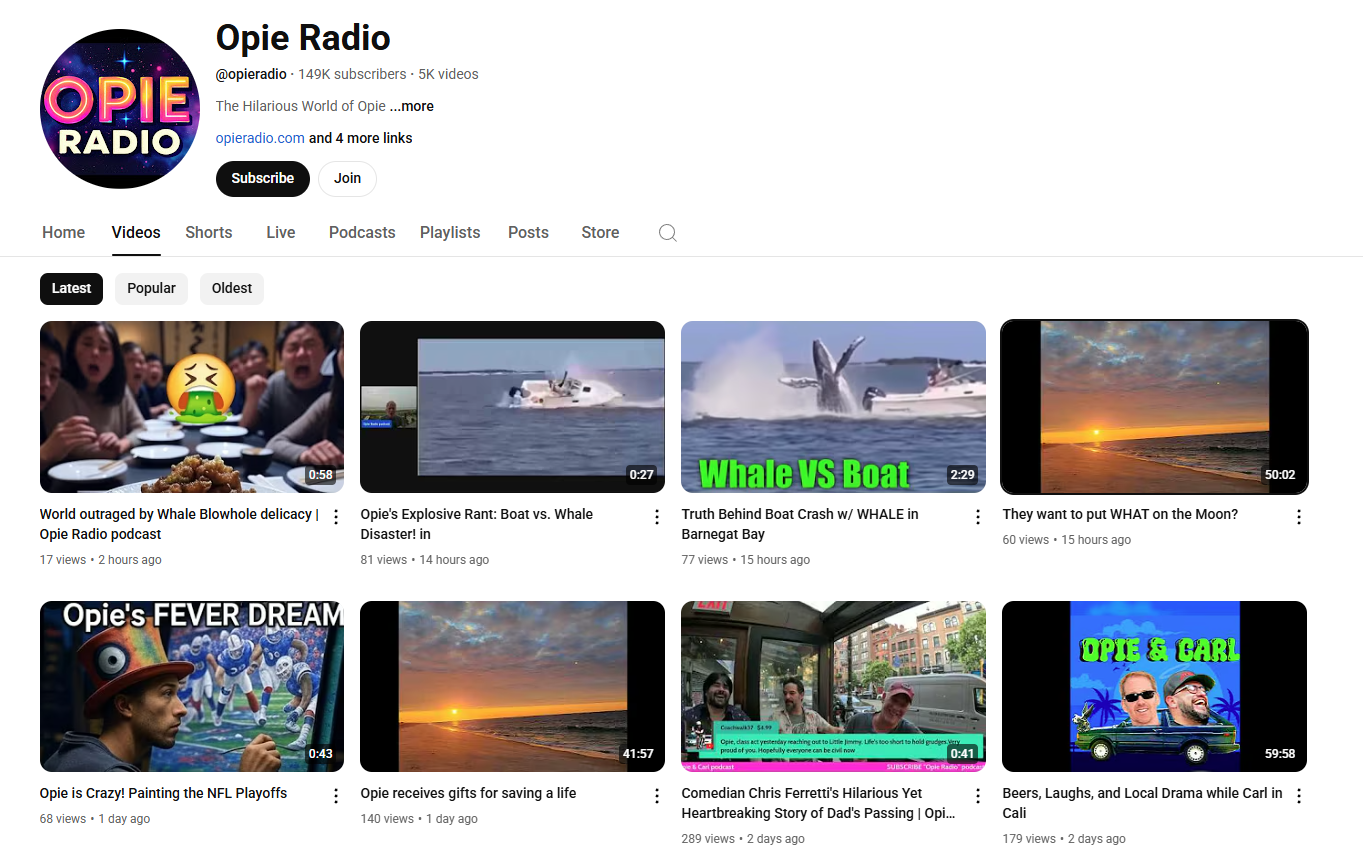Image resolution: width=1363 pixels, height=853 pixels.
Task: Open options menu for They want to put WHAT video
Action: [x=1299, y=517]
